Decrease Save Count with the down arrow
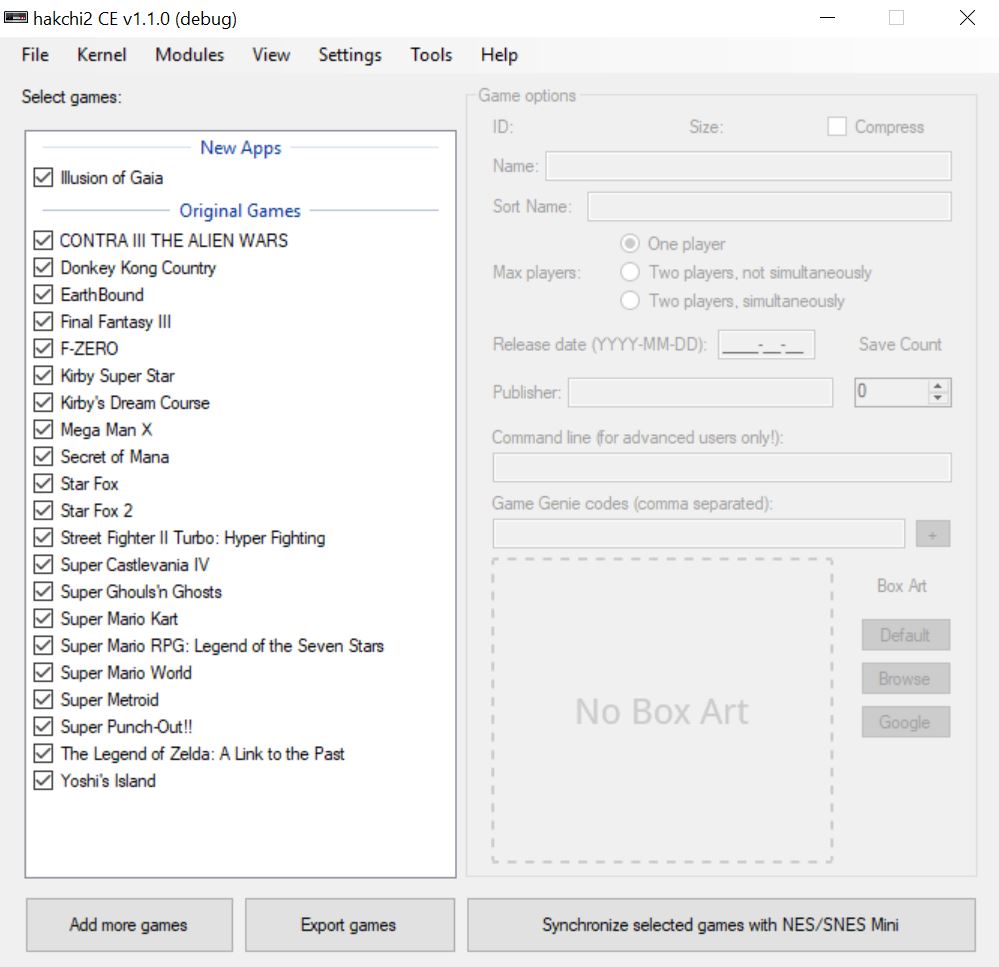 click(x=937, y=398)
